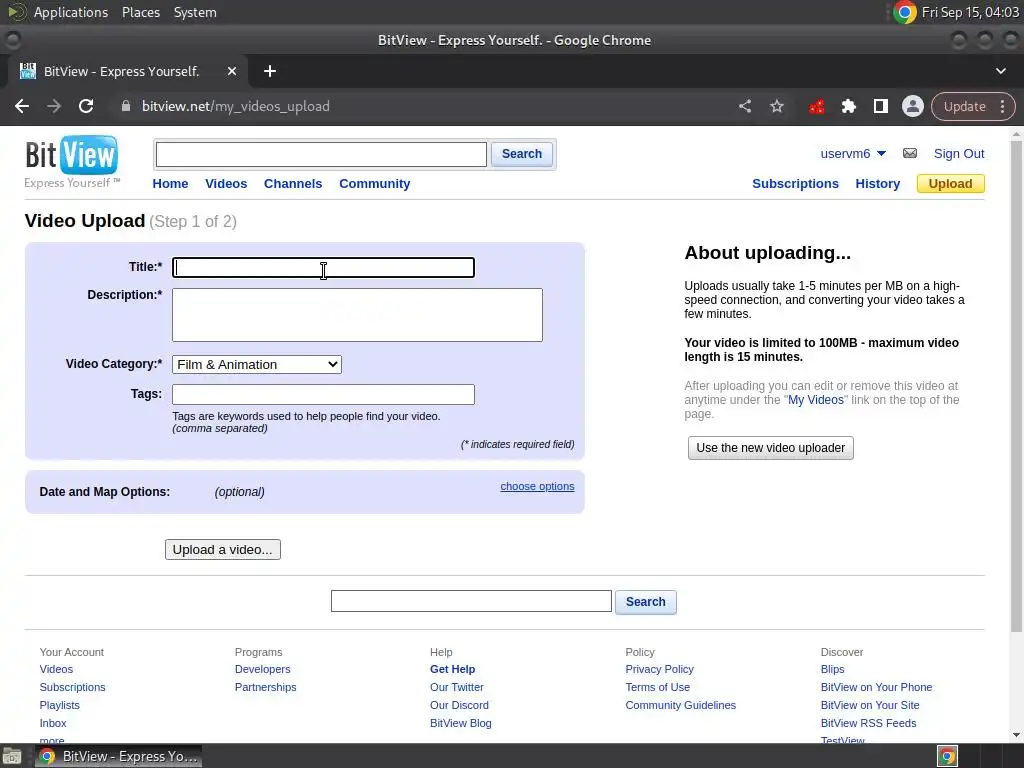Click the yellow Upload button

950,184
